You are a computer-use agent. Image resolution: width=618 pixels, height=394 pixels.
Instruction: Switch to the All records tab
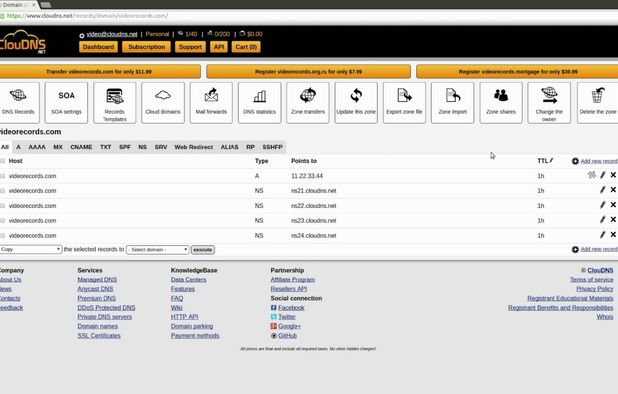pos(5,147)
